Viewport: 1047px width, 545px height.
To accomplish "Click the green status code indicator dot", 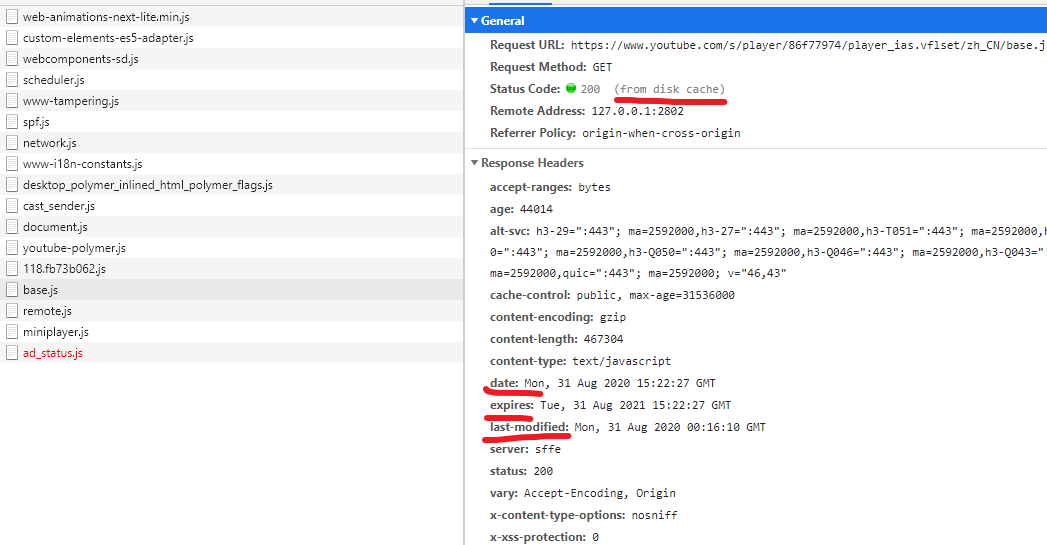I will (x=571, y=89).
